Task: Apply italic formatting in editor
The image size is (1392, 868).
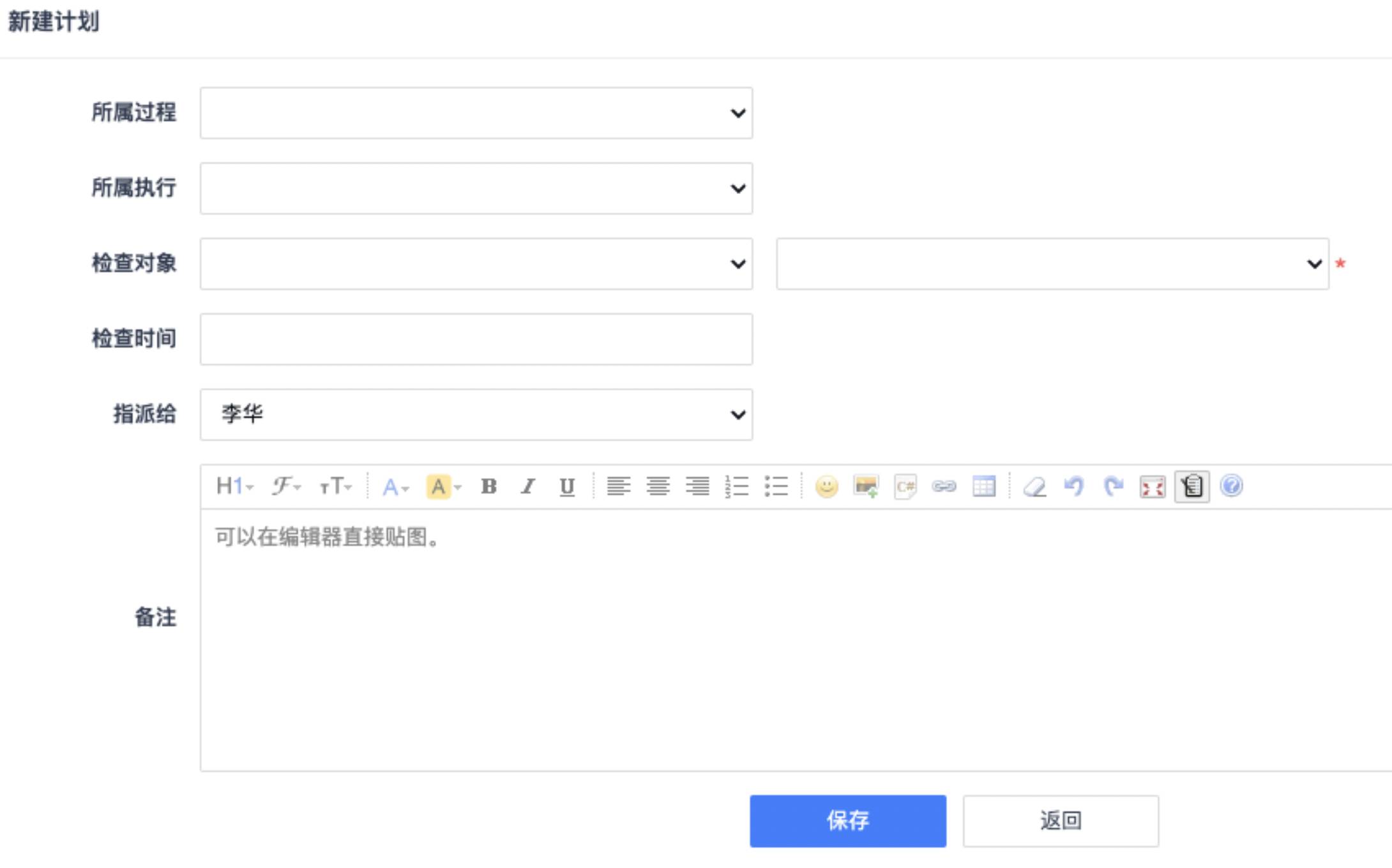Action: 527,487
